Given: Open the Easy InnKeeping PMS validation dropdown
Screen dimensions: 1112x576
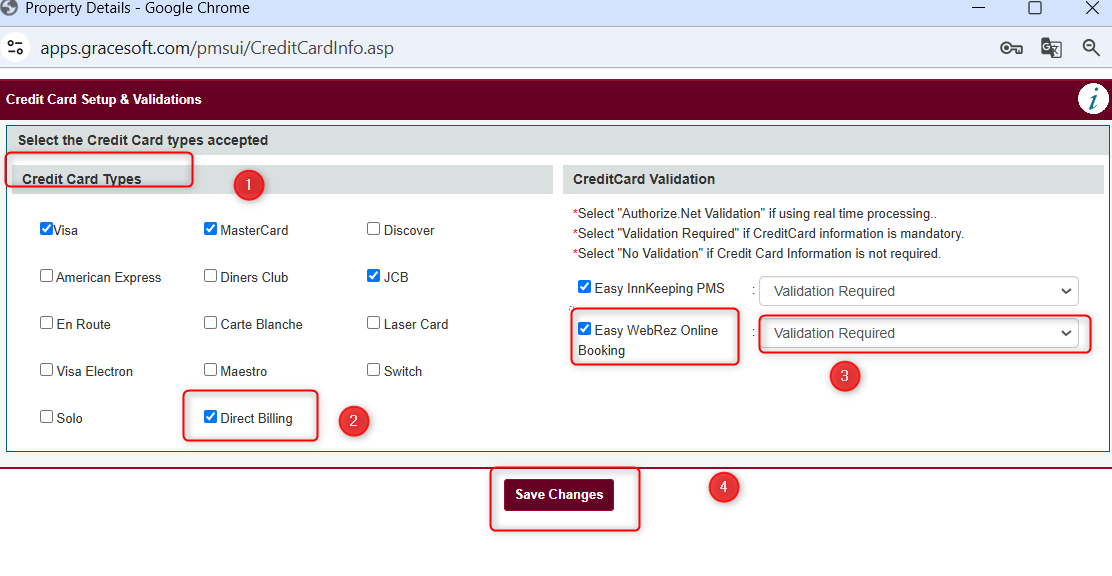Looking at the screenshot, I should 918,291.
